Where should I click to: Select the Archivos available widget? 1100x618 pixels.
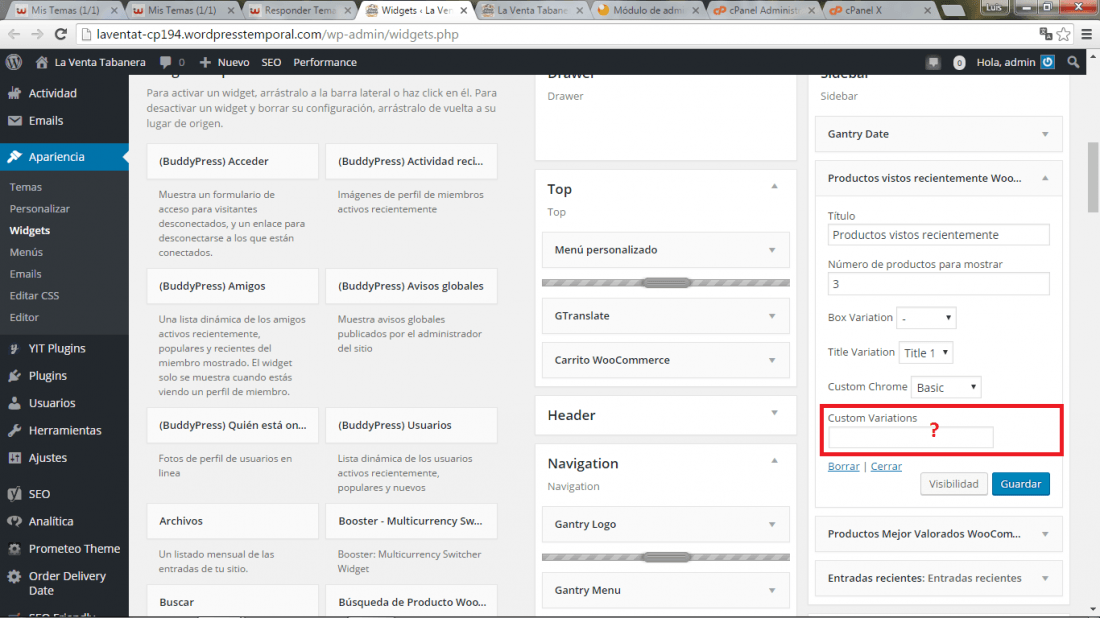click(x=232, y=521)
